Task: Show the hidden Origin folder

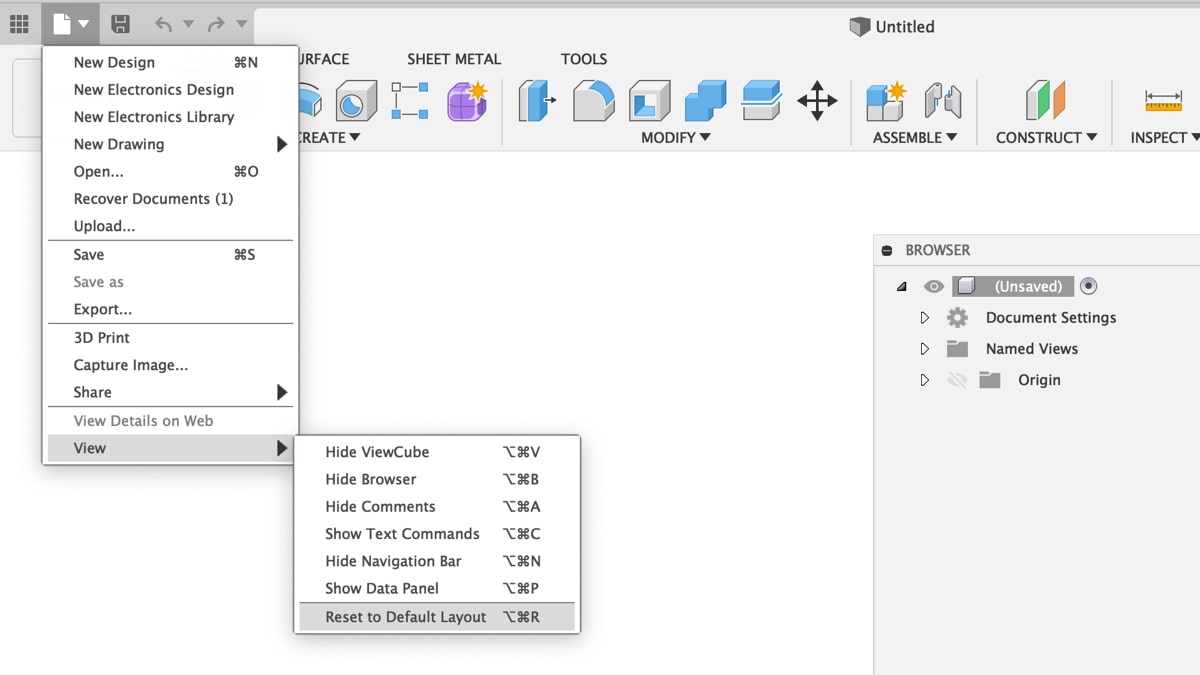Action: coord(957,380)
